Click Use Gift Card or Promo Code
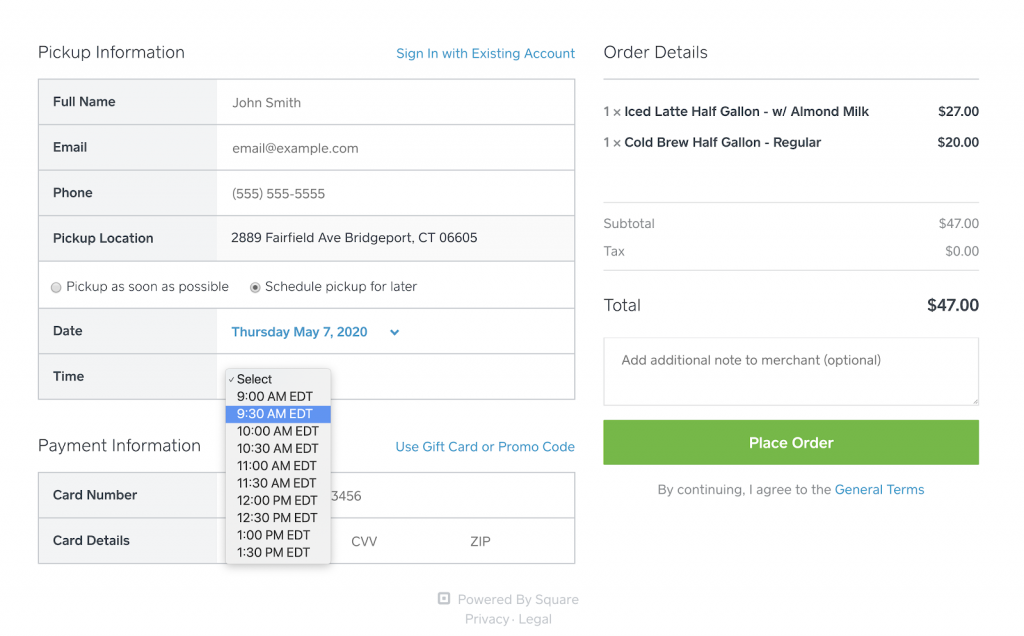Screen dimensions: 1024x636 485,447
